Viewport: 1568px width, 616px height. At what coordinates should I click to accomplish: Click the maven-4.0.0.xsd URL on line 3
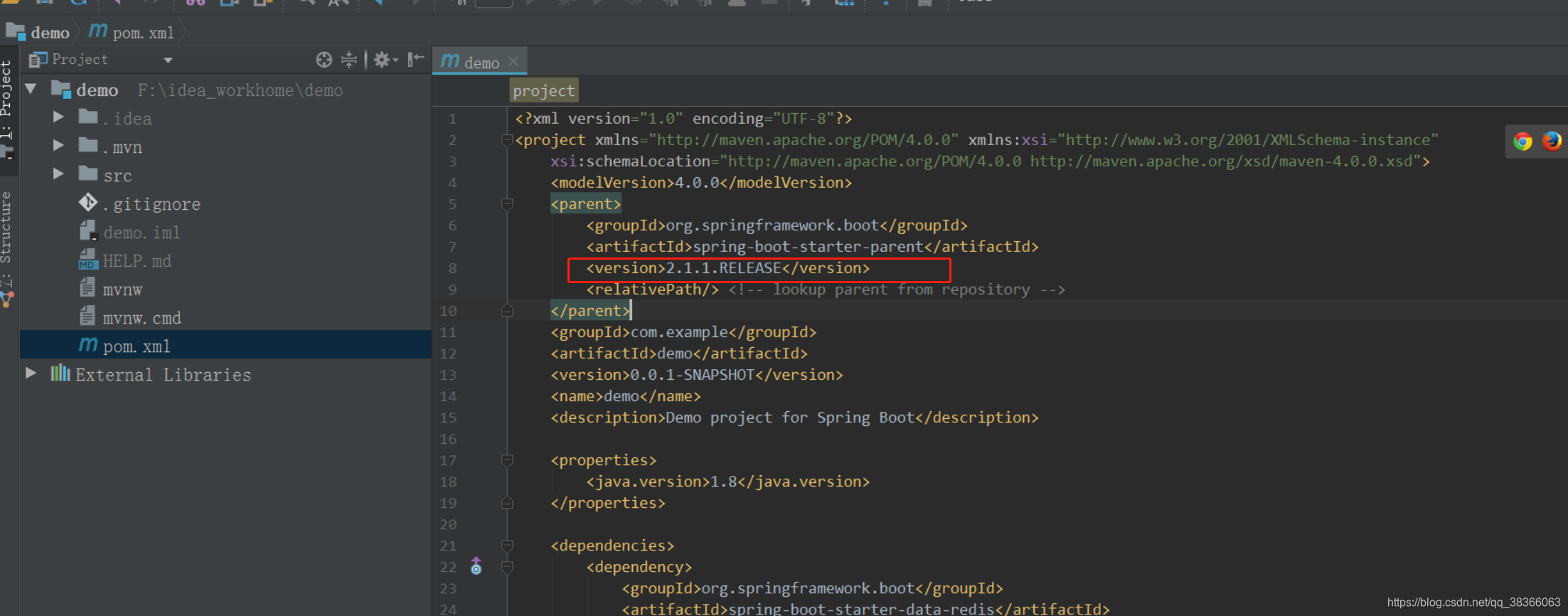pos(1221,161)
